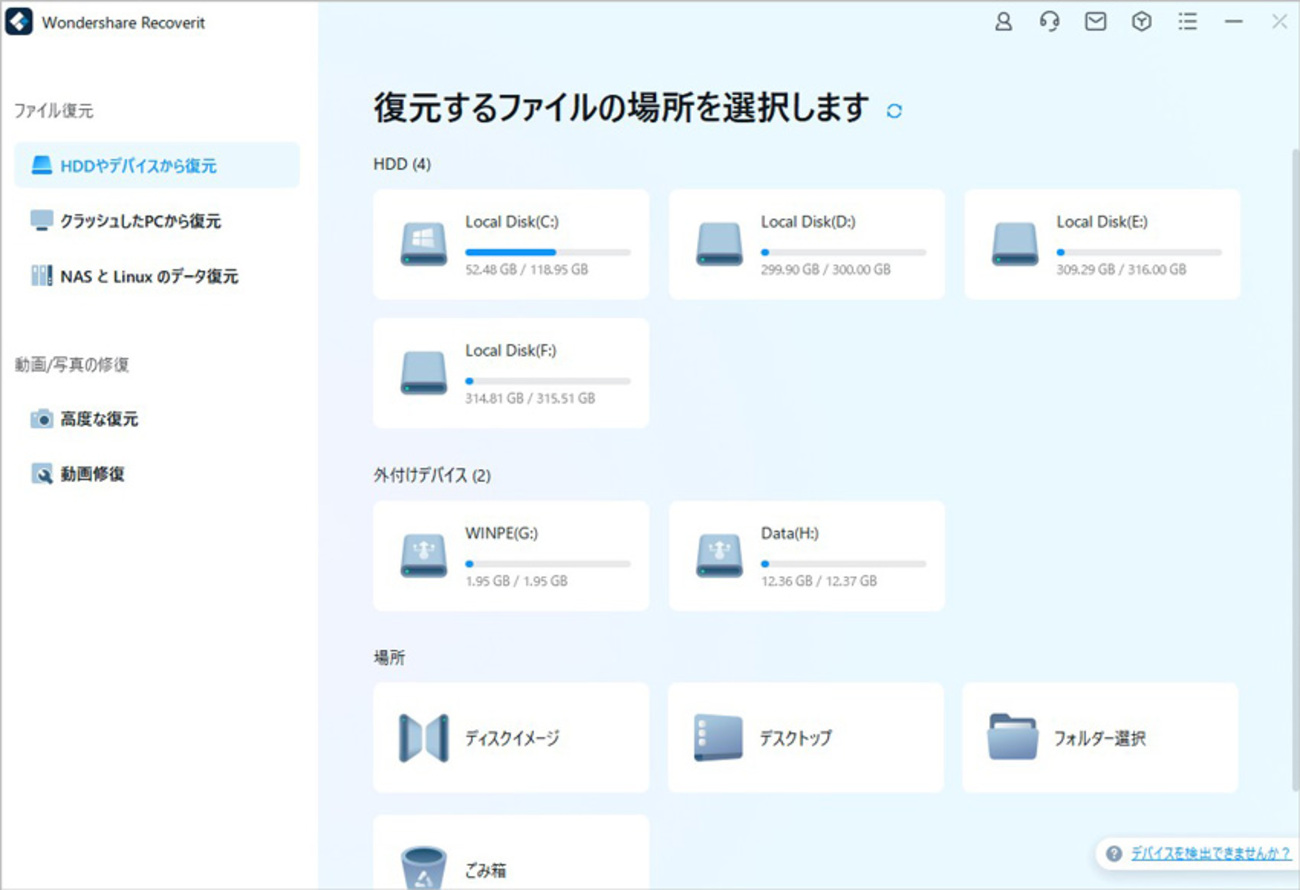Open the list menu icon
Screen dimensions: 1300x890
1187,22
